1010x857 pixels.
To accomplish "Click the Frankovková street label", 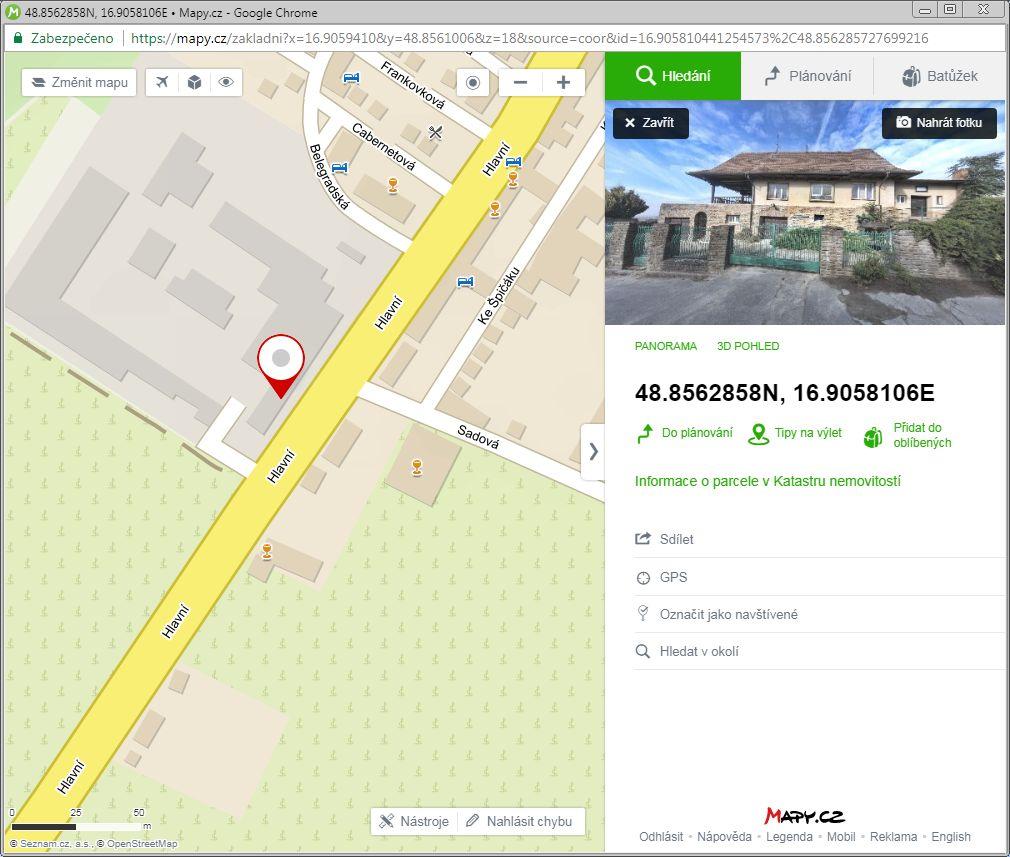I will [413, 85].
